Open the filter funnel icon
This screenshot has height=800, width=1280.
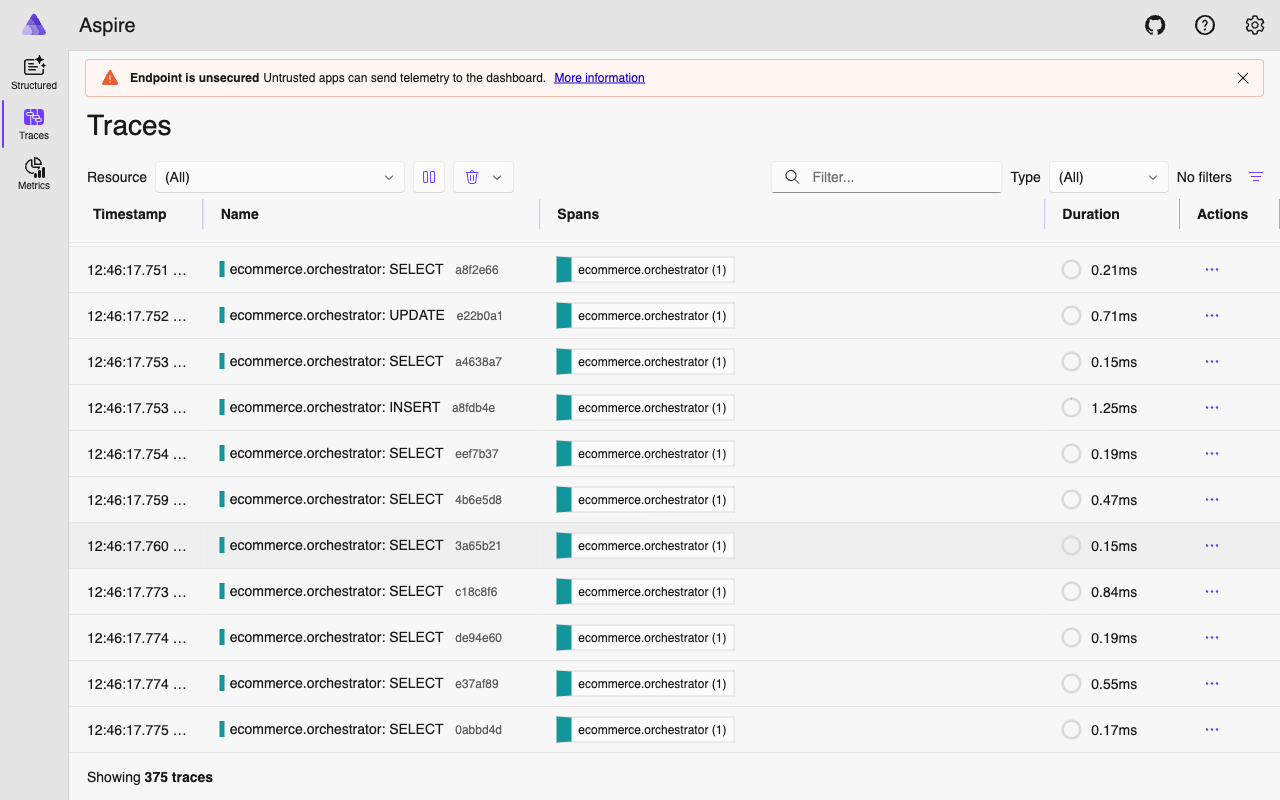[1256, 177]
